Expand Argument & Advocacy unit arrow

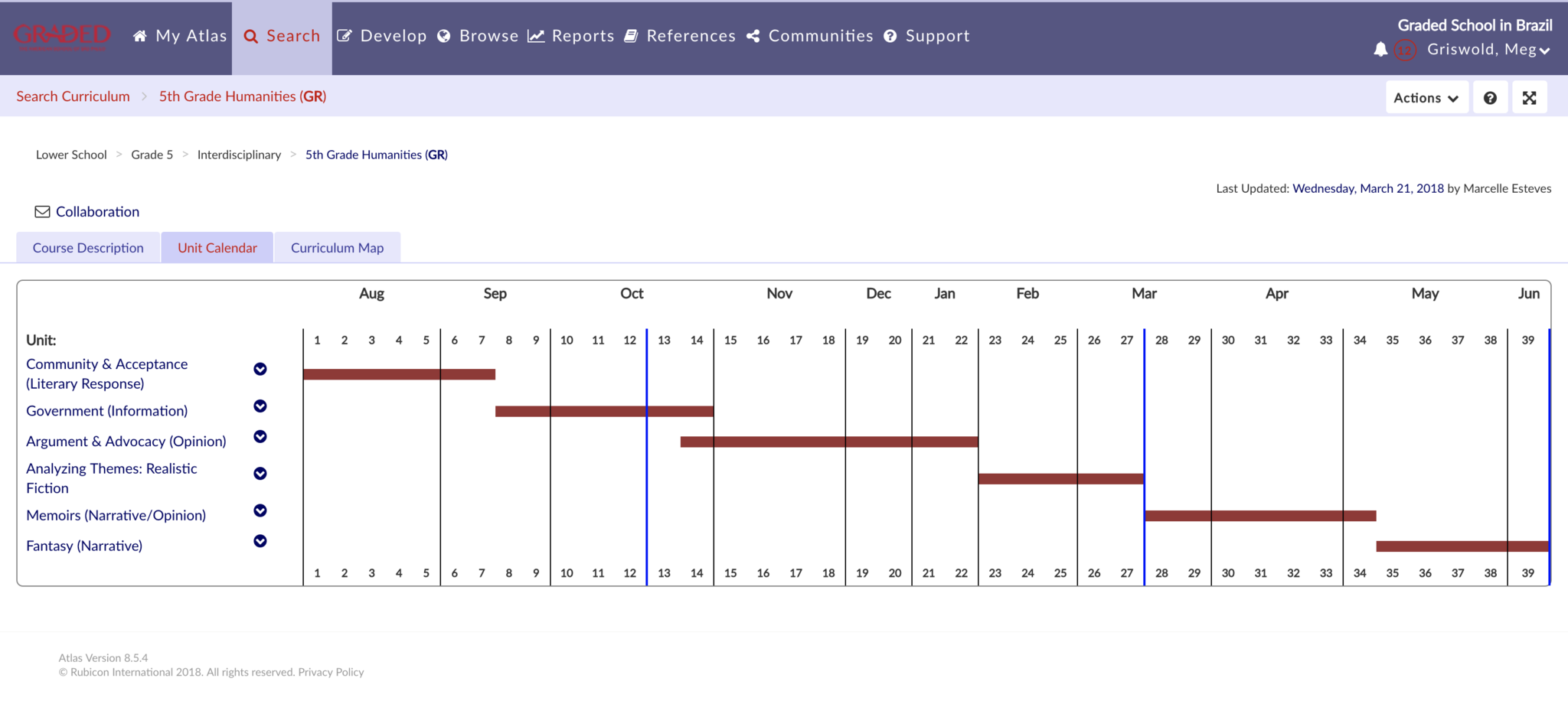pos(260,436)
